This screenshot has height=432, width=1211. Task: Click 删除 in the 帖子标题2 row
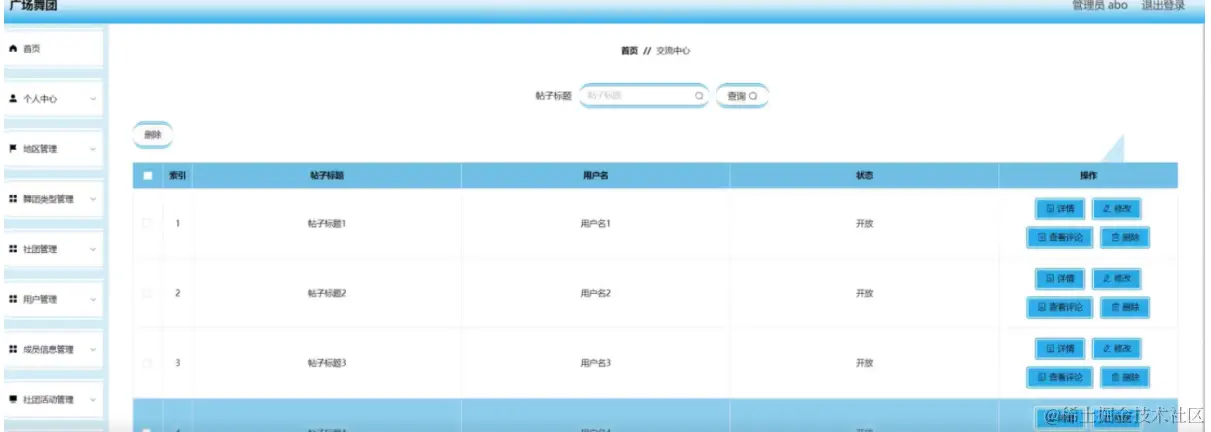[x=1125, y=307]
